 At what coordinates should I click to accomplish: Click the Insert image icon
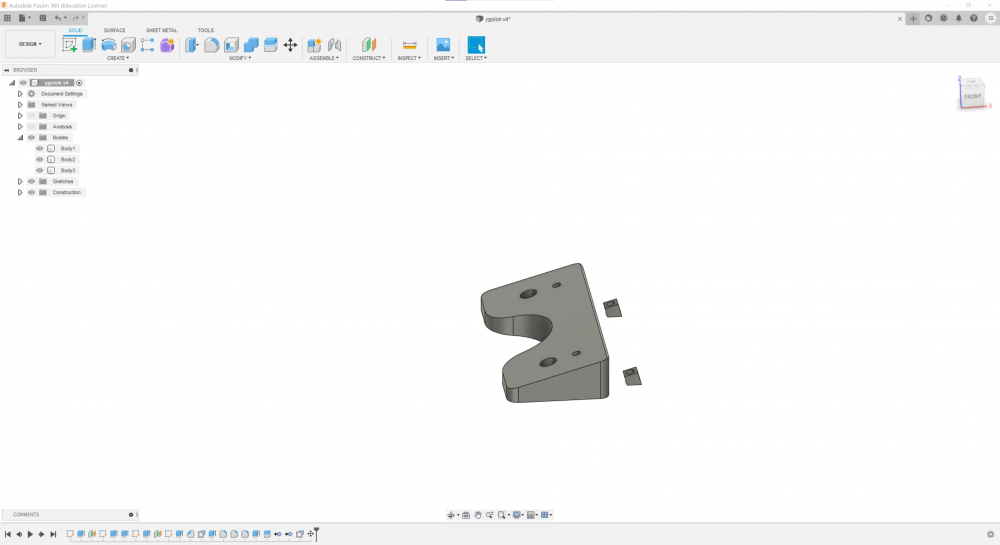pos(443,45)
